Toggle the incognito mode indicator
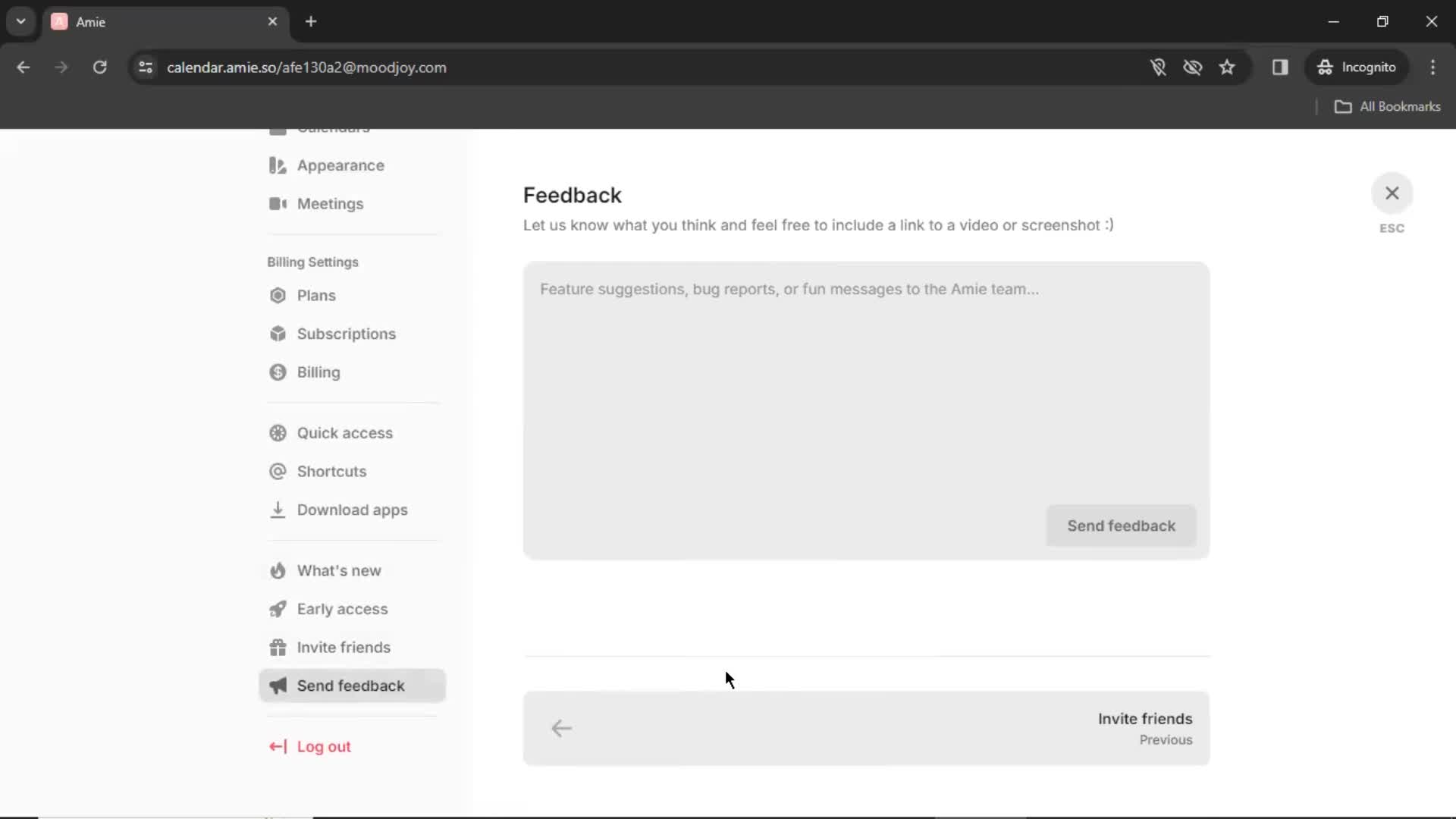Screen dimensions: 1456x819 (1358, 67)
